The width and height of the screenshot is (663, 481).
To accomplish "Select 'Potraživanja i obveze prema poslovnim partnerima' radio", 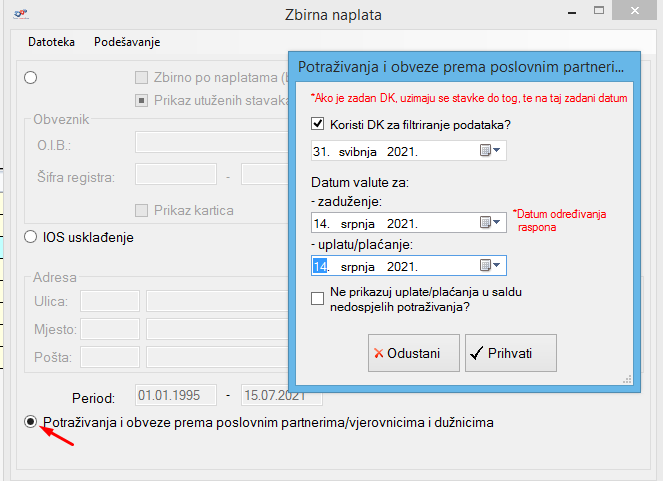I will (x=31, y=422).
